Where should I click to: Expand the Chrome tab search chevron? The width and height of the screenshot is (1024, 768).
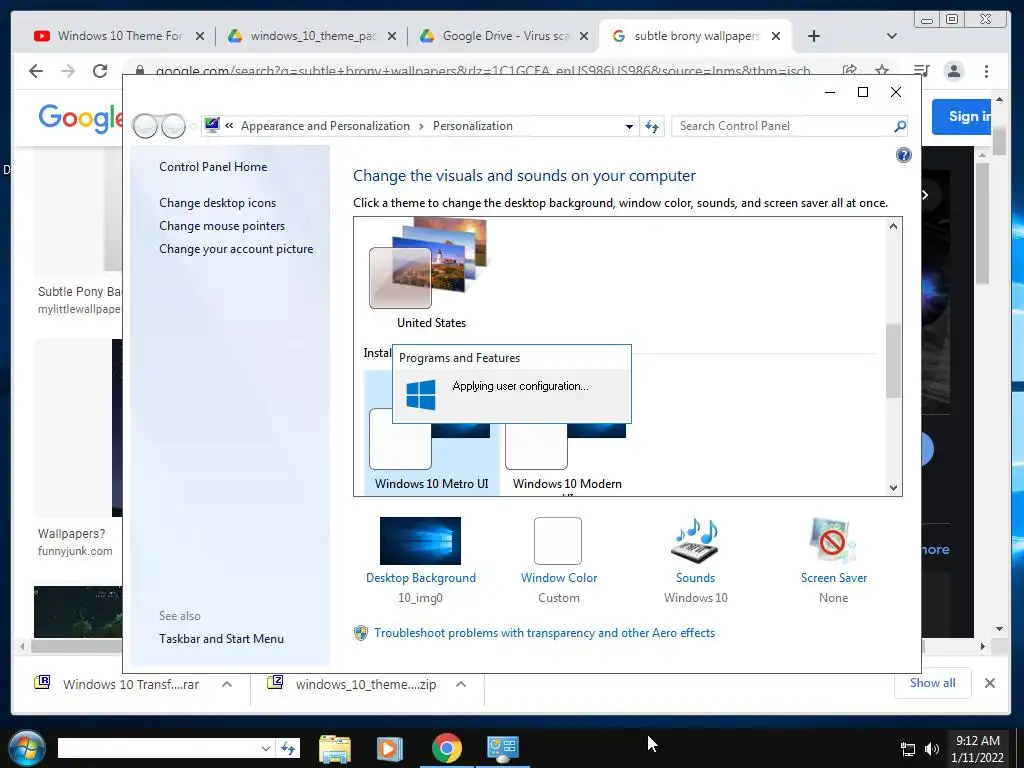tap(891, 36)
